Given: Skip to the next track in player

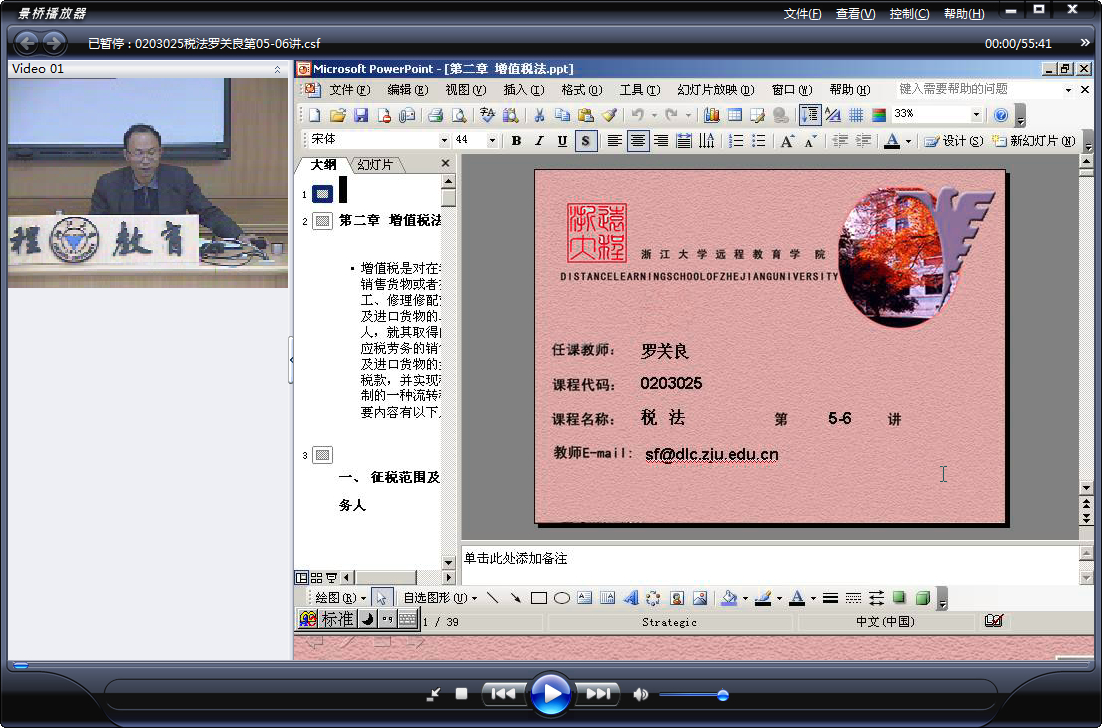Looking at the screenshot, I should 597,694.
